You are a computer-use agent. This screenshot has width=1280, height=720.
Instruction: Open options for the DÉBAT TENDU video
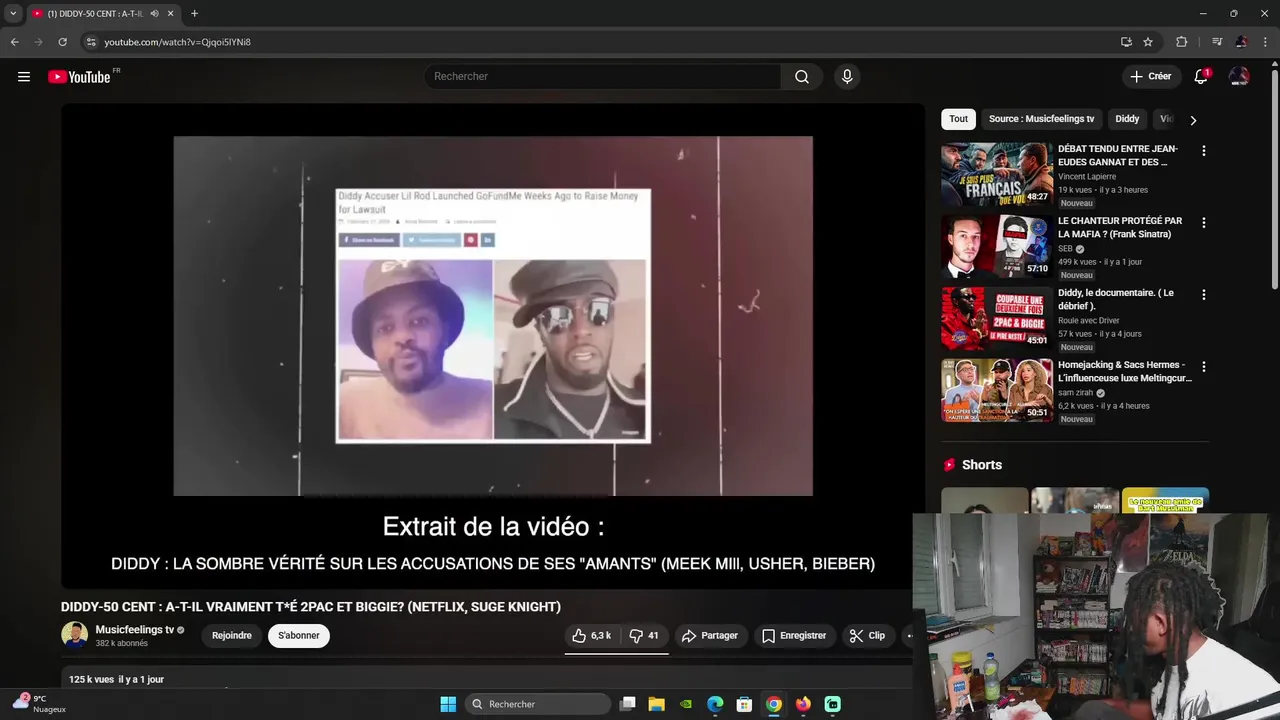pyautogui.click(x=1204, y=151)
